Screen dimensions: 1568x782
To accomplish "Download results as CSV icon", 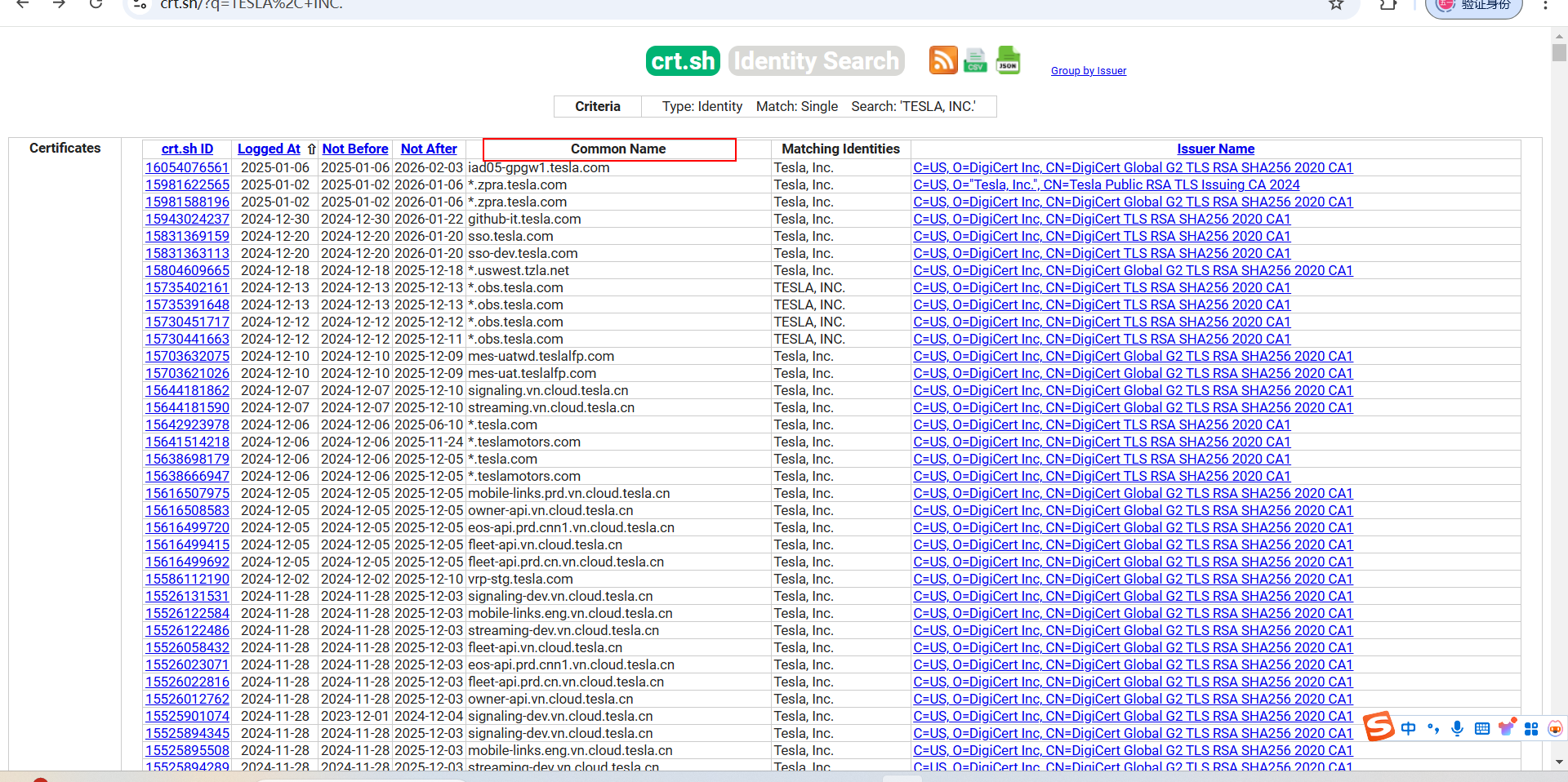I will (975, 60).
